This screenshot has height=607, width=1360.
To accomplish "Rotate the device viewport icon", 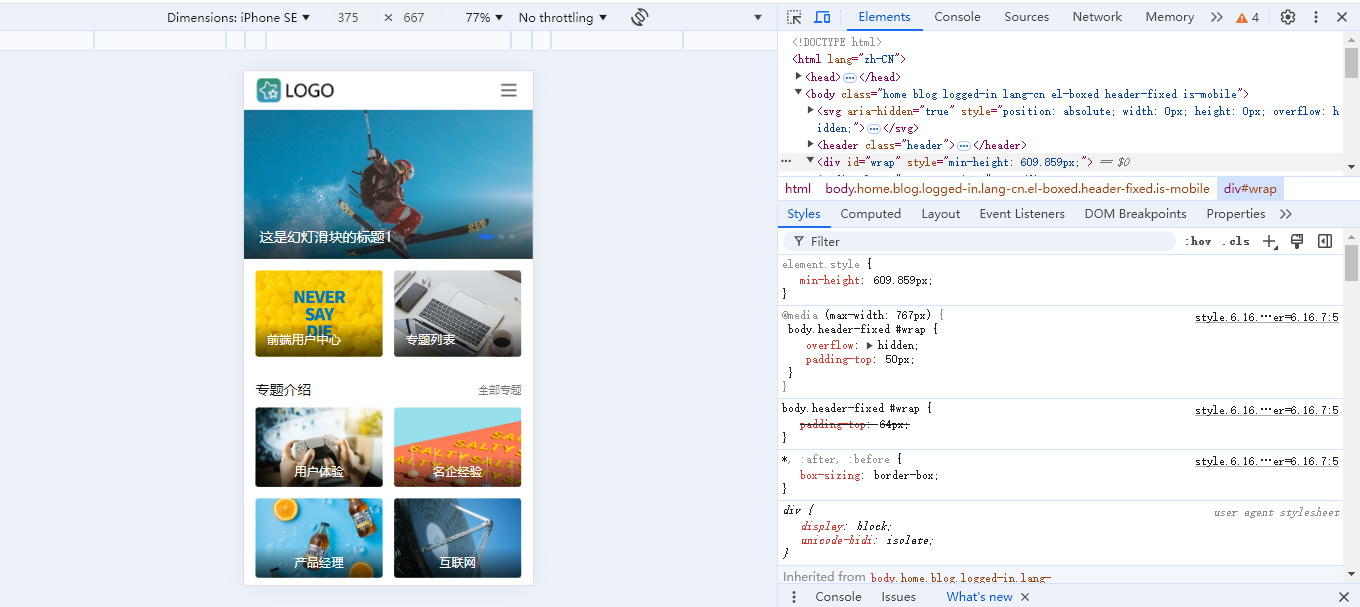I will 640,17.
